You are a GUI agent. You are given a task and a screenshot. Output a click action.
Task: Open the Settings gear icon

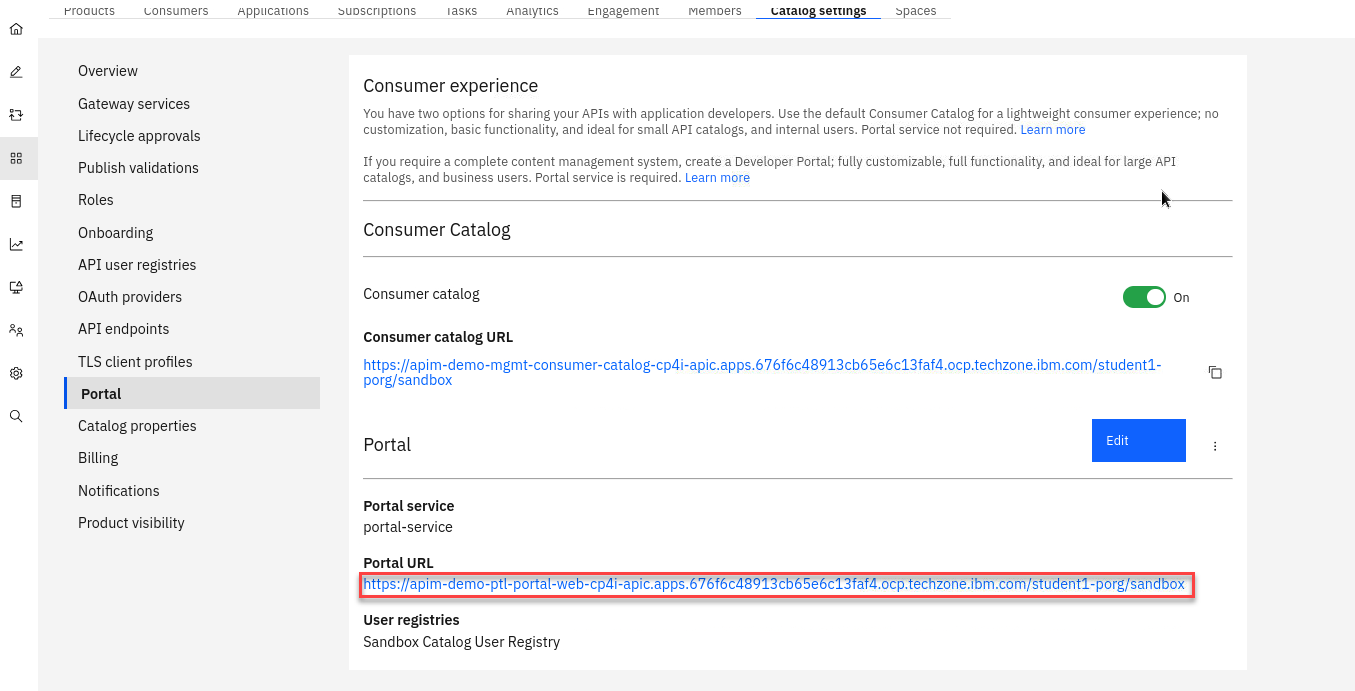click(x=16, y=373)
